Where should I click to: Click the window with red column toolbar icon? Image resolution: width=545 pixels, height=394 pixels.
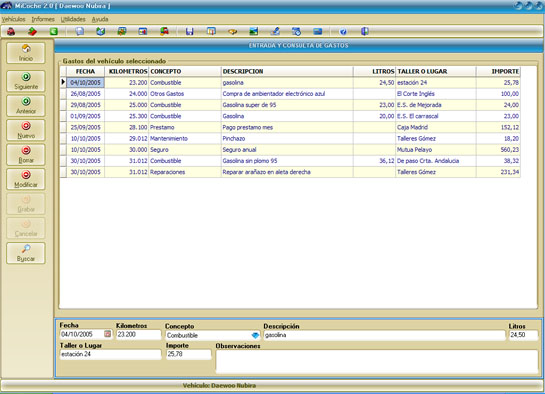(211, 32)
